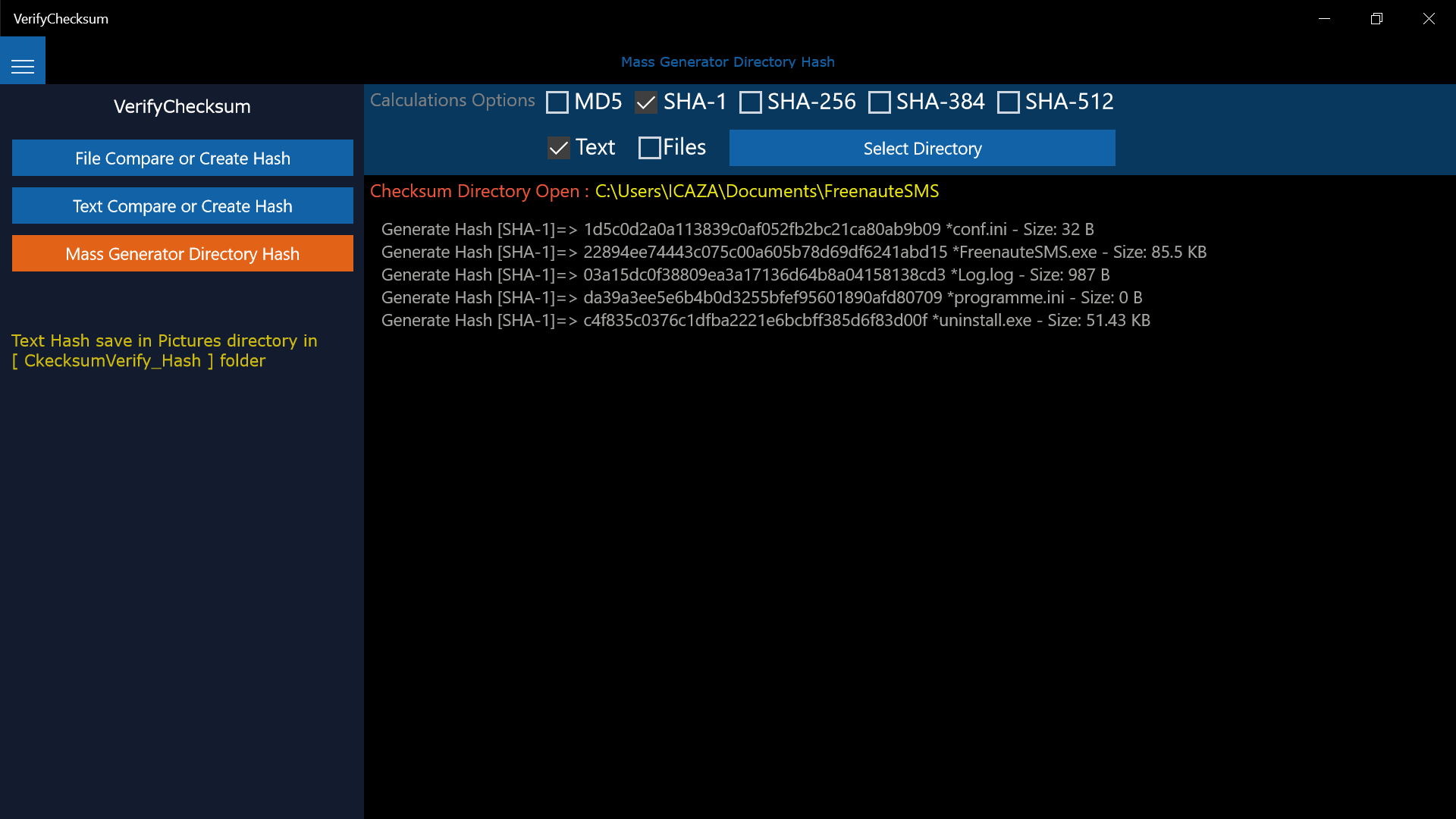Close the VerifyChecksum window
This screenshot has width=1456, height=819.
click(x=1429, y=18)
